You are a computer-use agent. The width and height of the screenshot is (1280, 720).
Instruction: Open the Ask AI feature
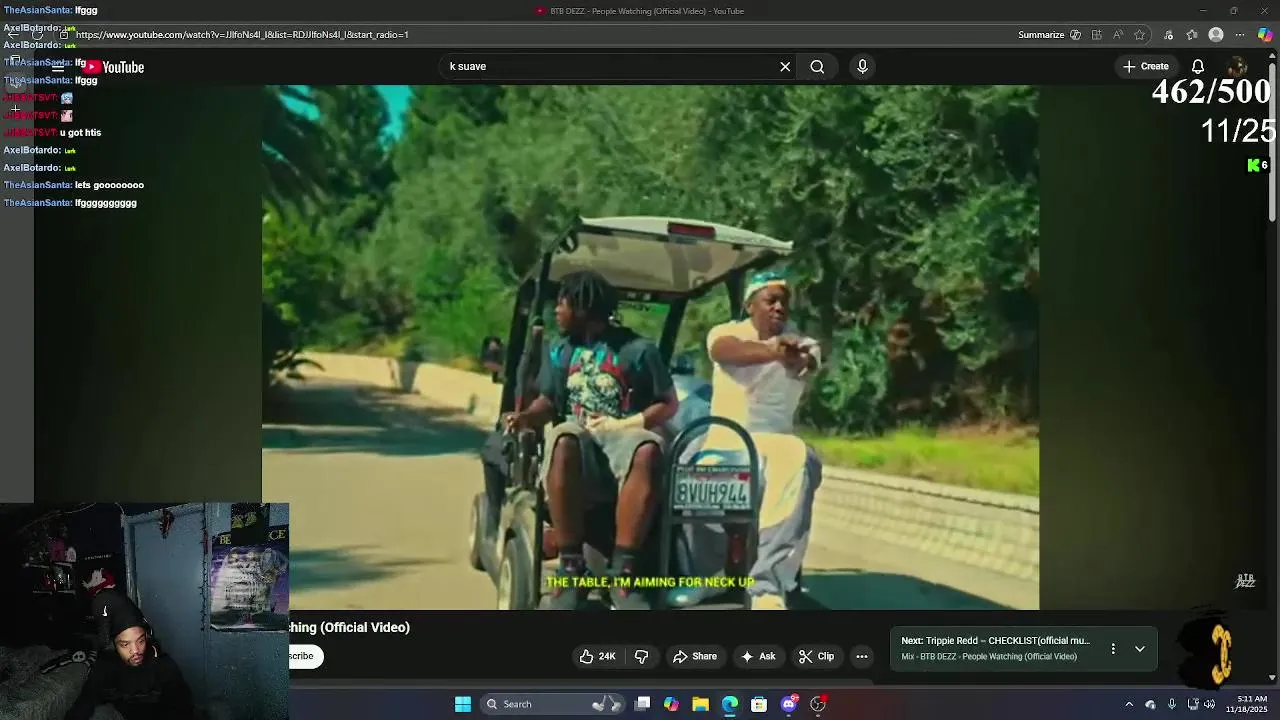(757, 656)
